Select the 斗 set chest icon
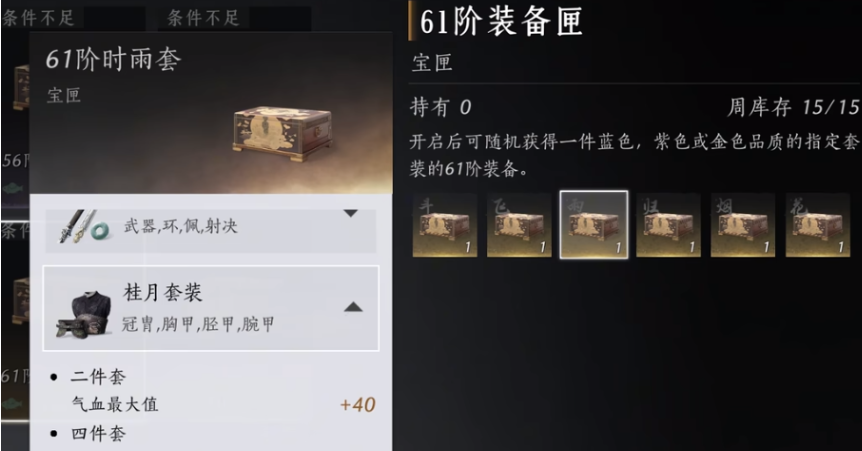The height and width of the screenshot is (451, 862). (445, 225)
